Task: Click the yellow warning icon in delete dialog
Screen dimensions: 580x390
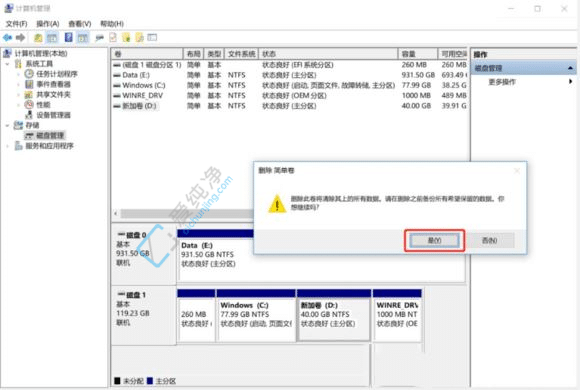Action: pos(277,204)
